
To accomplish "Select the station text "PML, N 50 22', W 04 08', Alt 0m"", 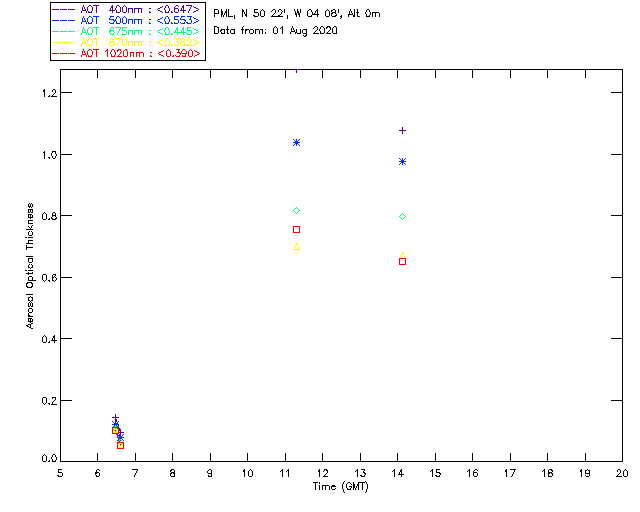I will click(297, 13).
